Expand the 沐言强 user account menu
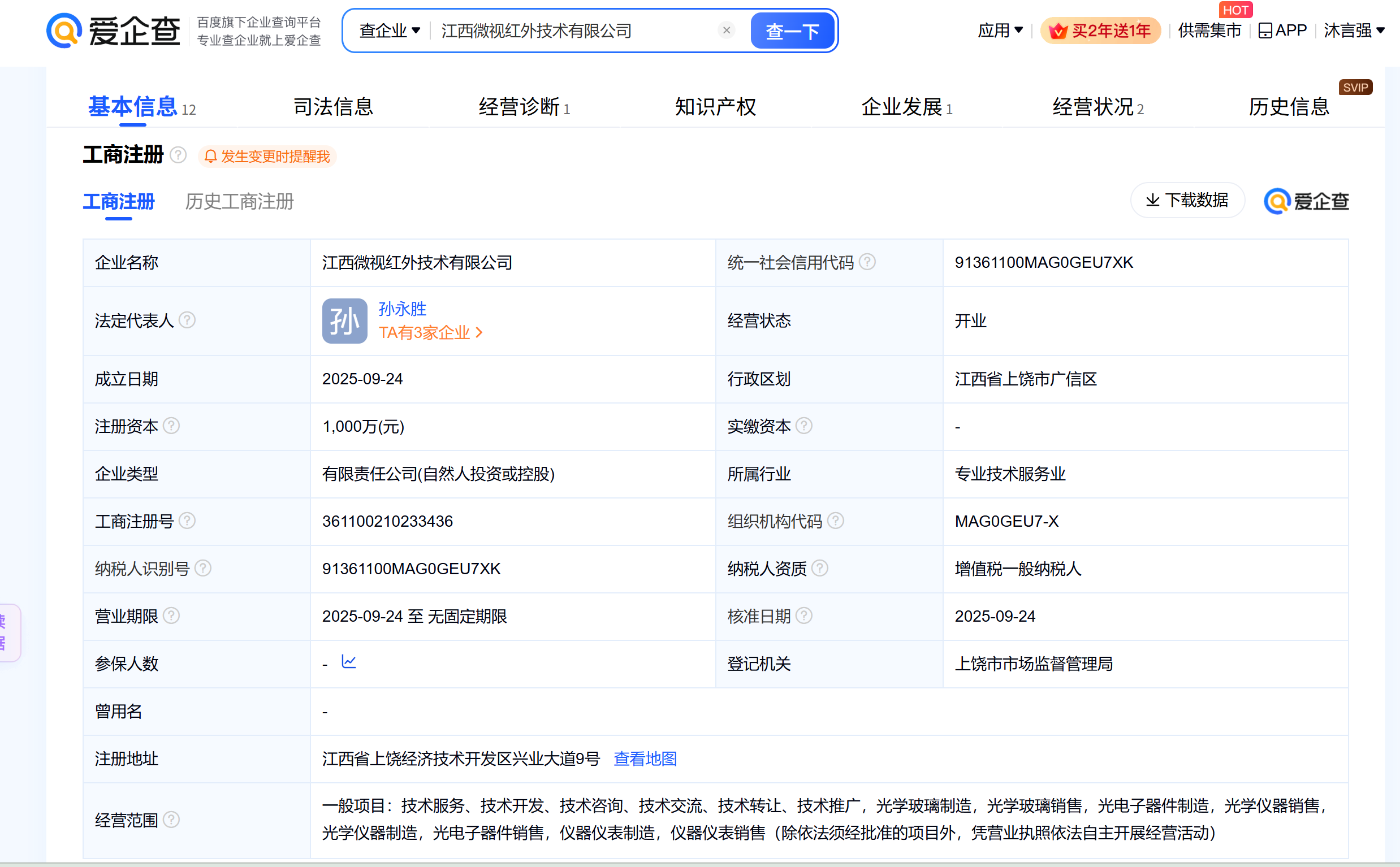The width and height of the screenshot is (1400, 867). (x=1354, y=31)
